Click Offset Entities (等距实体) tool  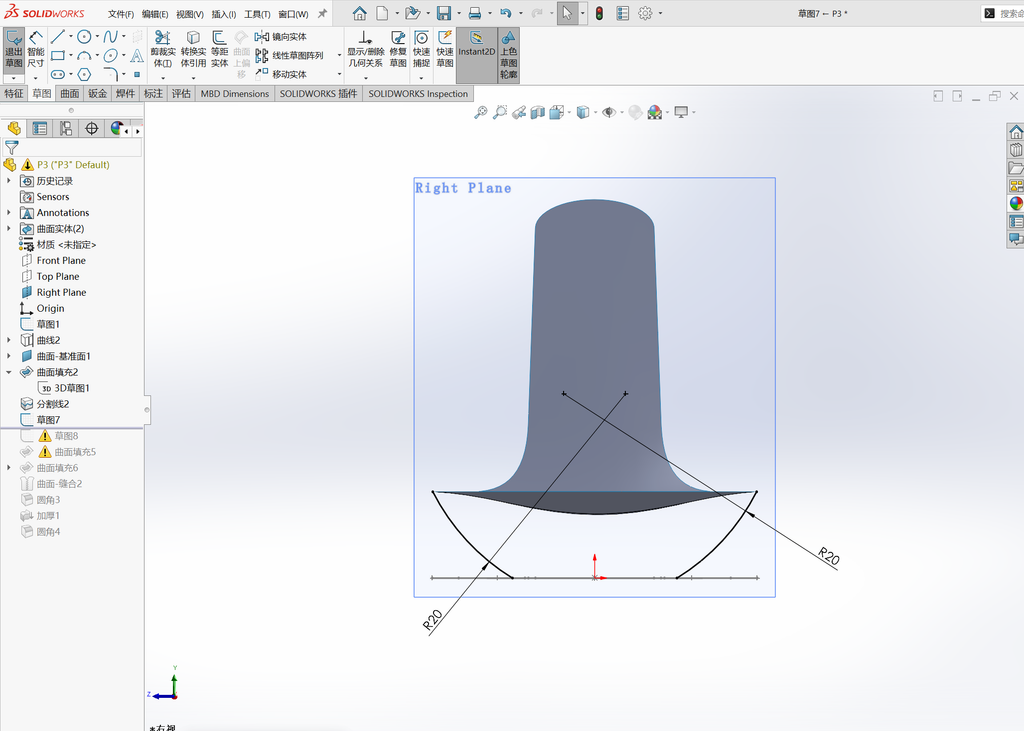coord(219,50)
